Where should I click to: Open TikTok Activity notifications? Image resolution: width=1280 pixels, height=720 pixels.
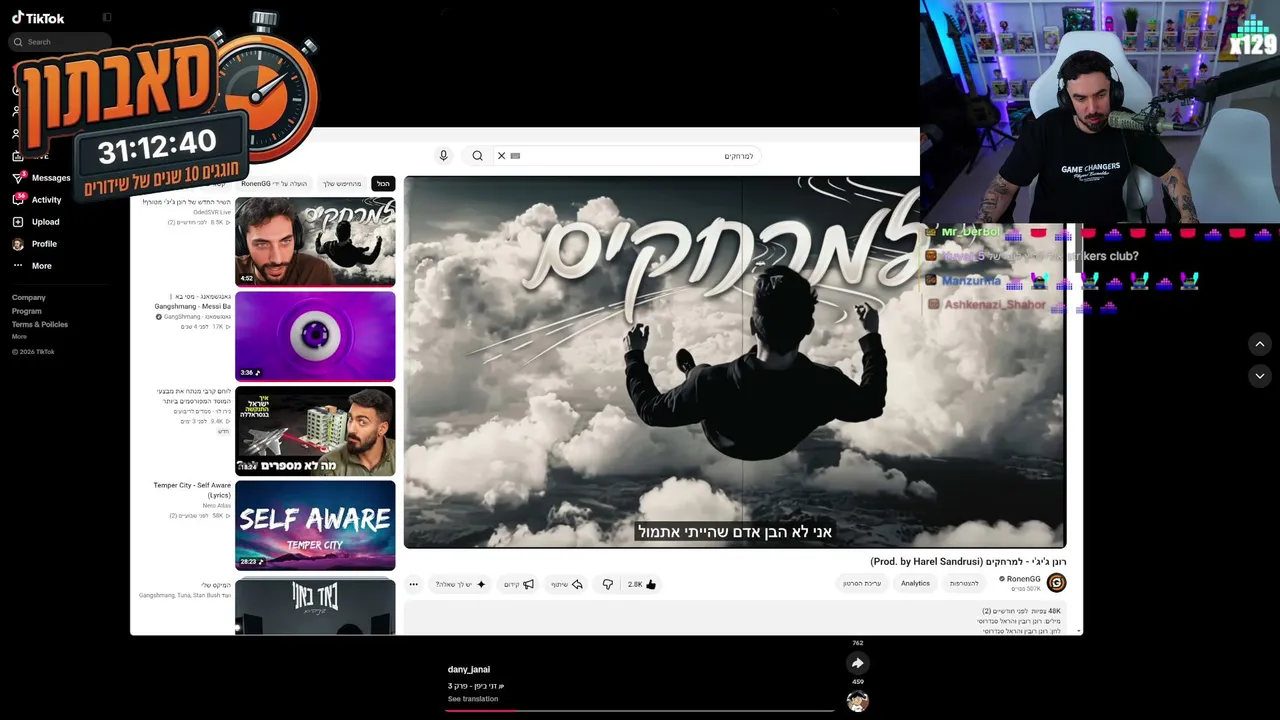(46, 200)
